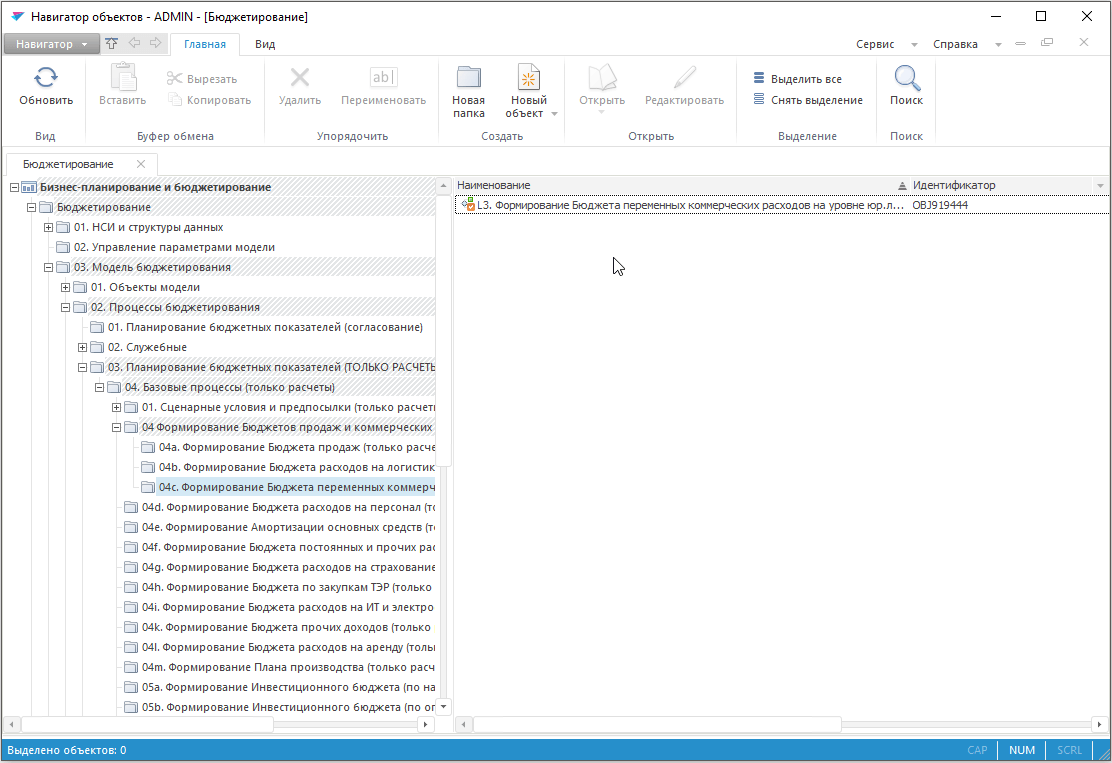Open search with the Поиск magnifier

(x=906, y=78)
